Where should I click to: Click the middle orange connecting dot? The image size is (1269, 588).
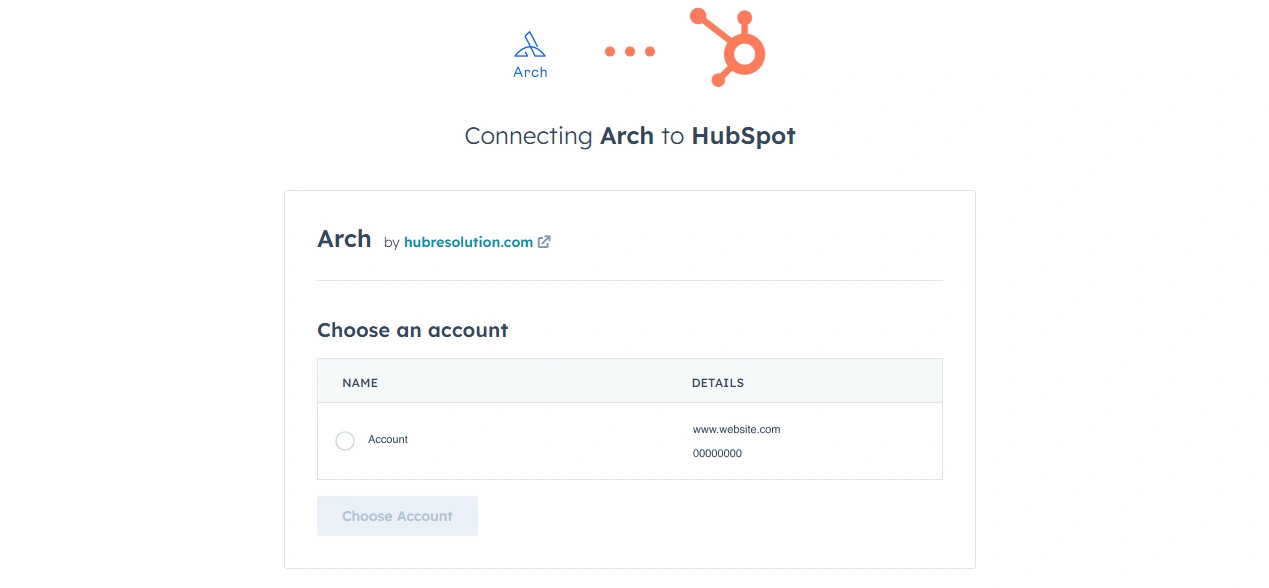click(630, 51)
